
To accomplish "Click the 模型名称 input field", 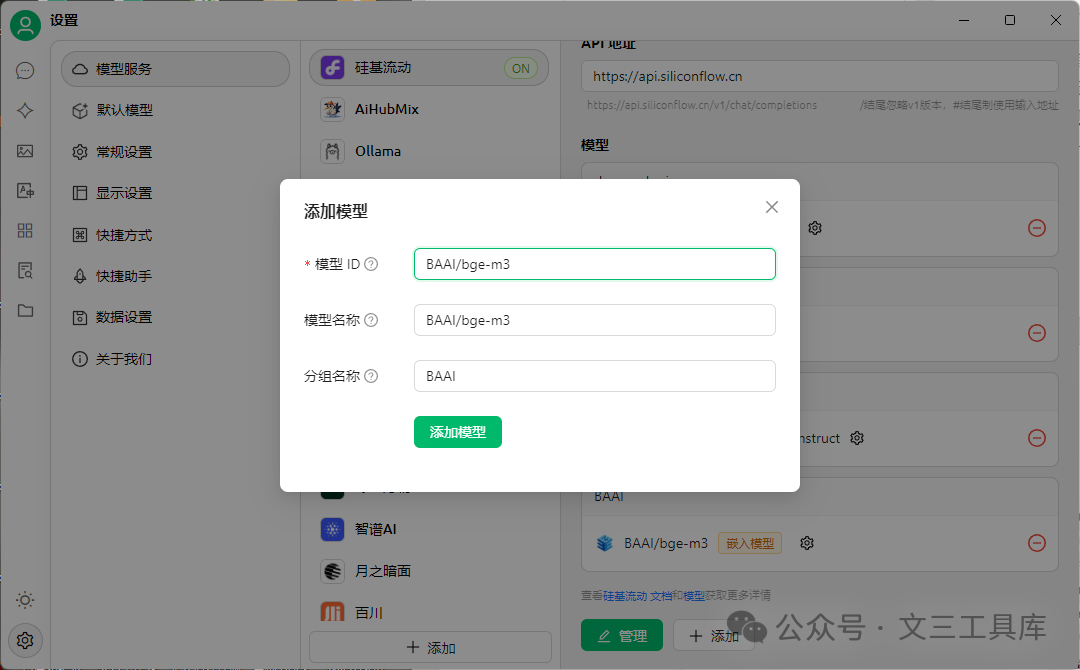I will click(594, 320).
